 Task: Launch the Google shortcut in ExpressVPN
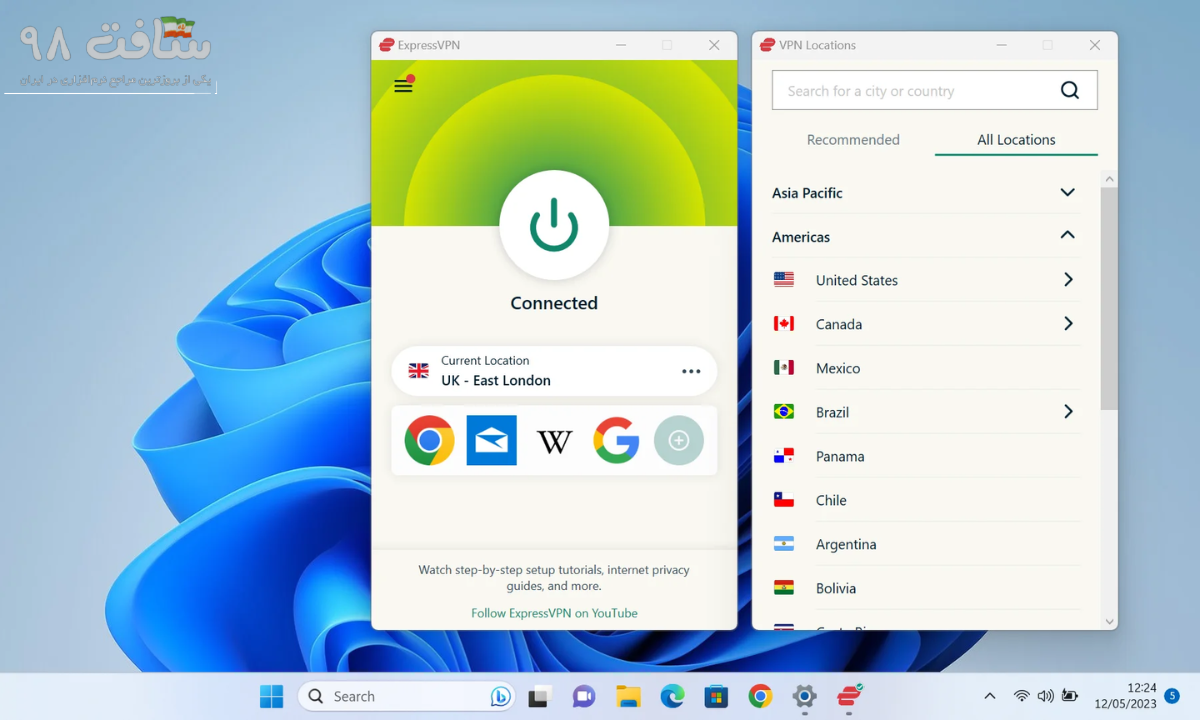616,440
